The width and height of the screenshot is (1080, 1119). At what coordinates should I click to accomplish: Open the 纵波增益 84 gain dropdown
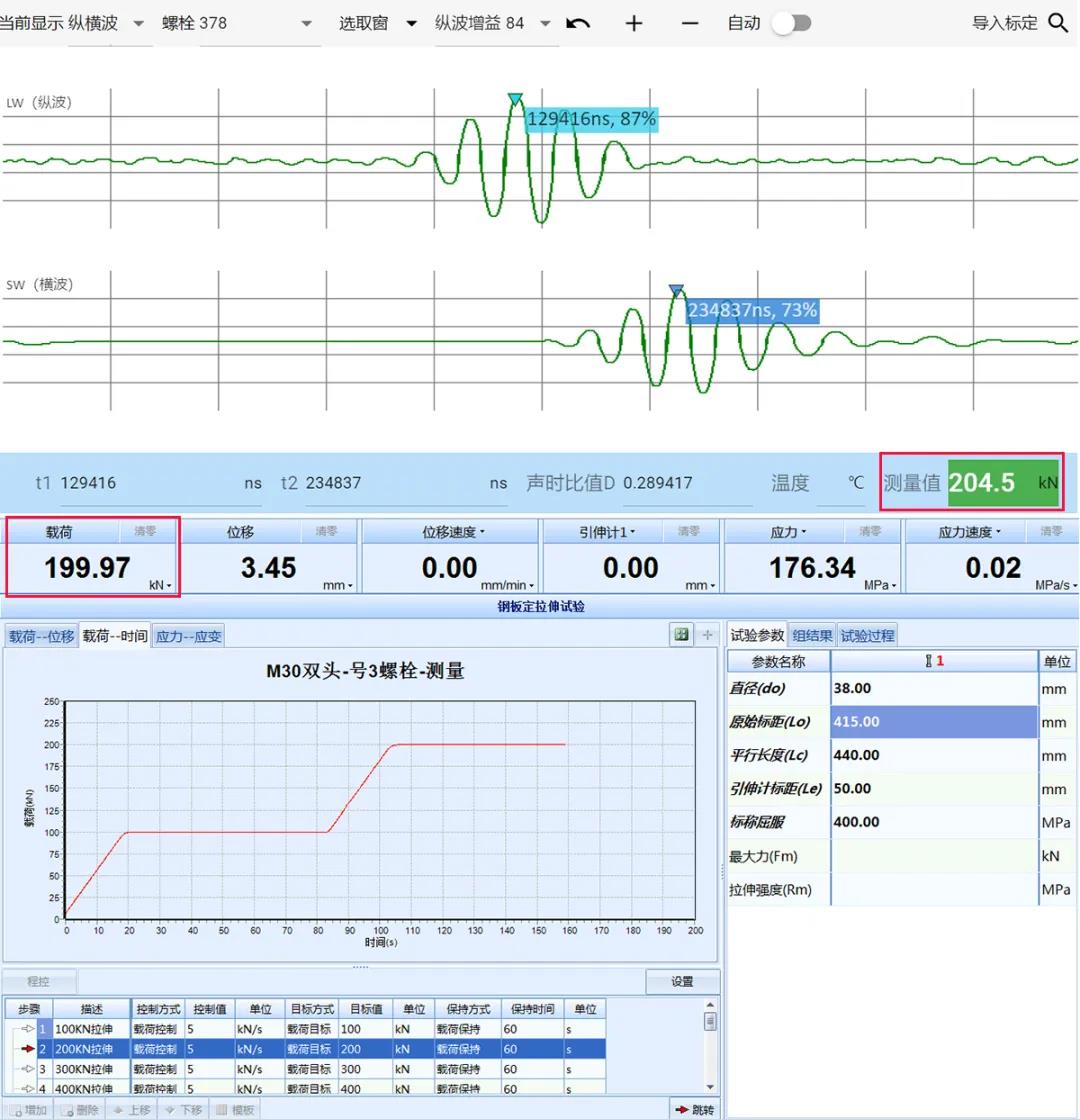[x=545, y=23]
